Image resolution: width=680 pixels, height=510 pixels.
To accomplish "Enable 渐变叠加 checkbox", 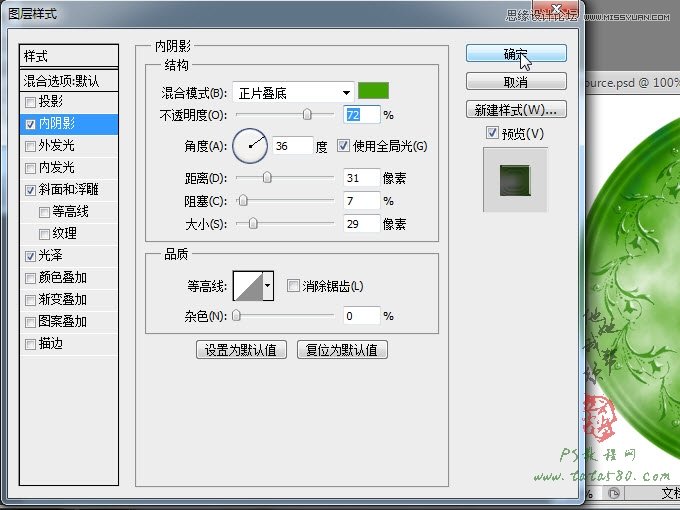I will (30, 301).
